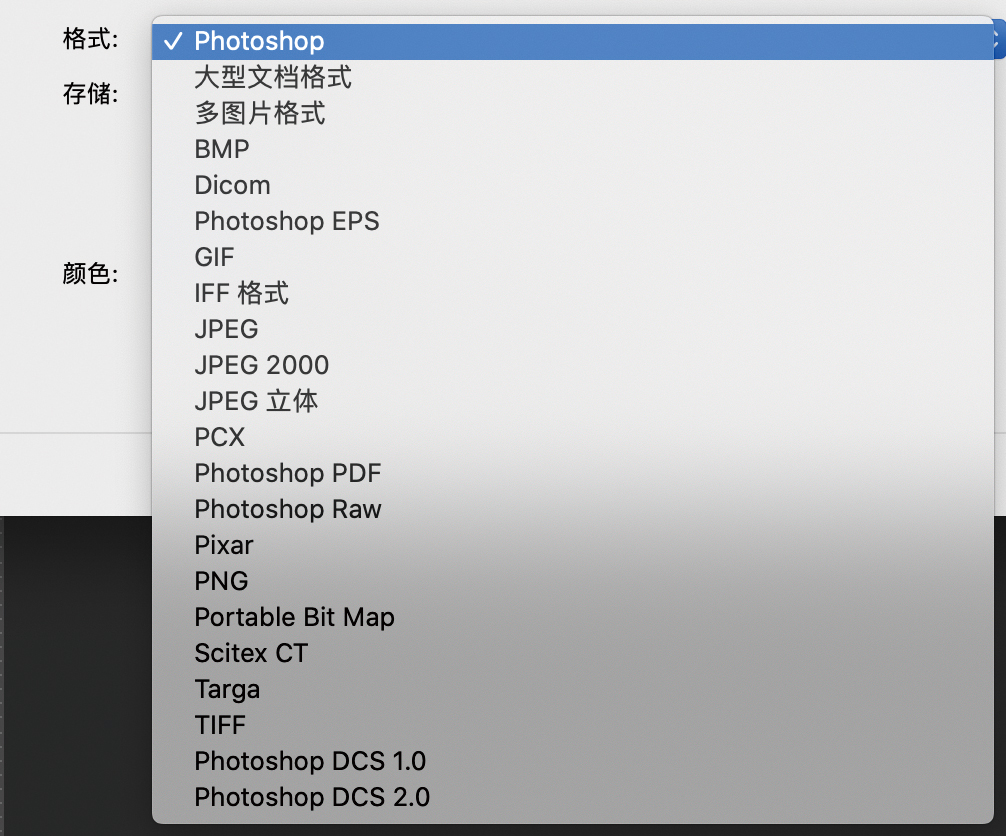
Task: Choose PNG as the format
Action: coord(572,581)
